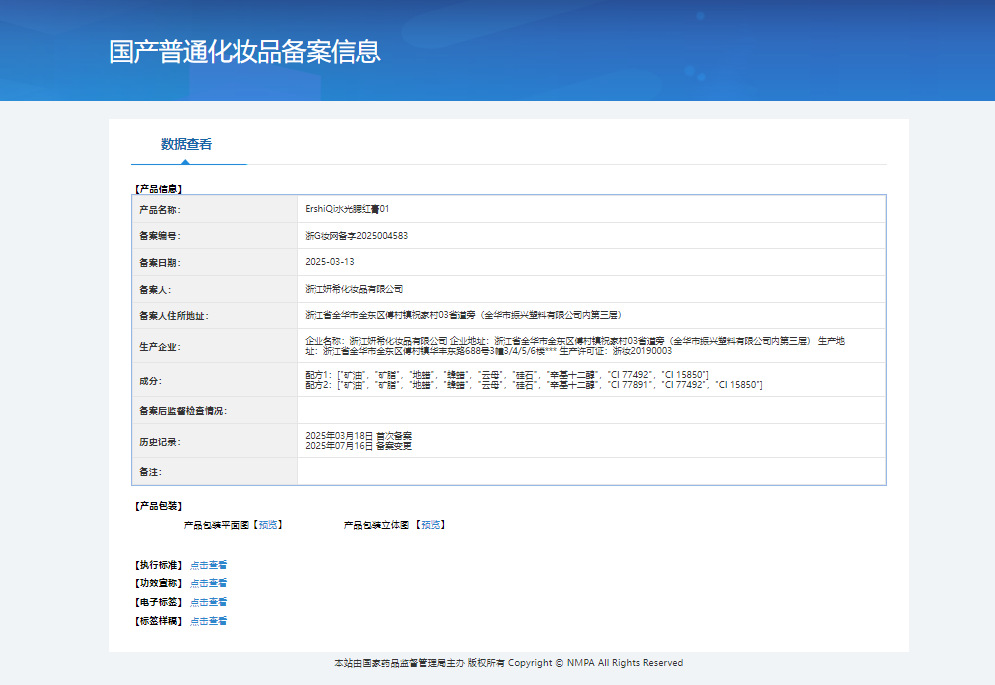The image size is (995, 685).
Task: Click the 备案人住所地址 address value
Action: click(x=465, y=315)
